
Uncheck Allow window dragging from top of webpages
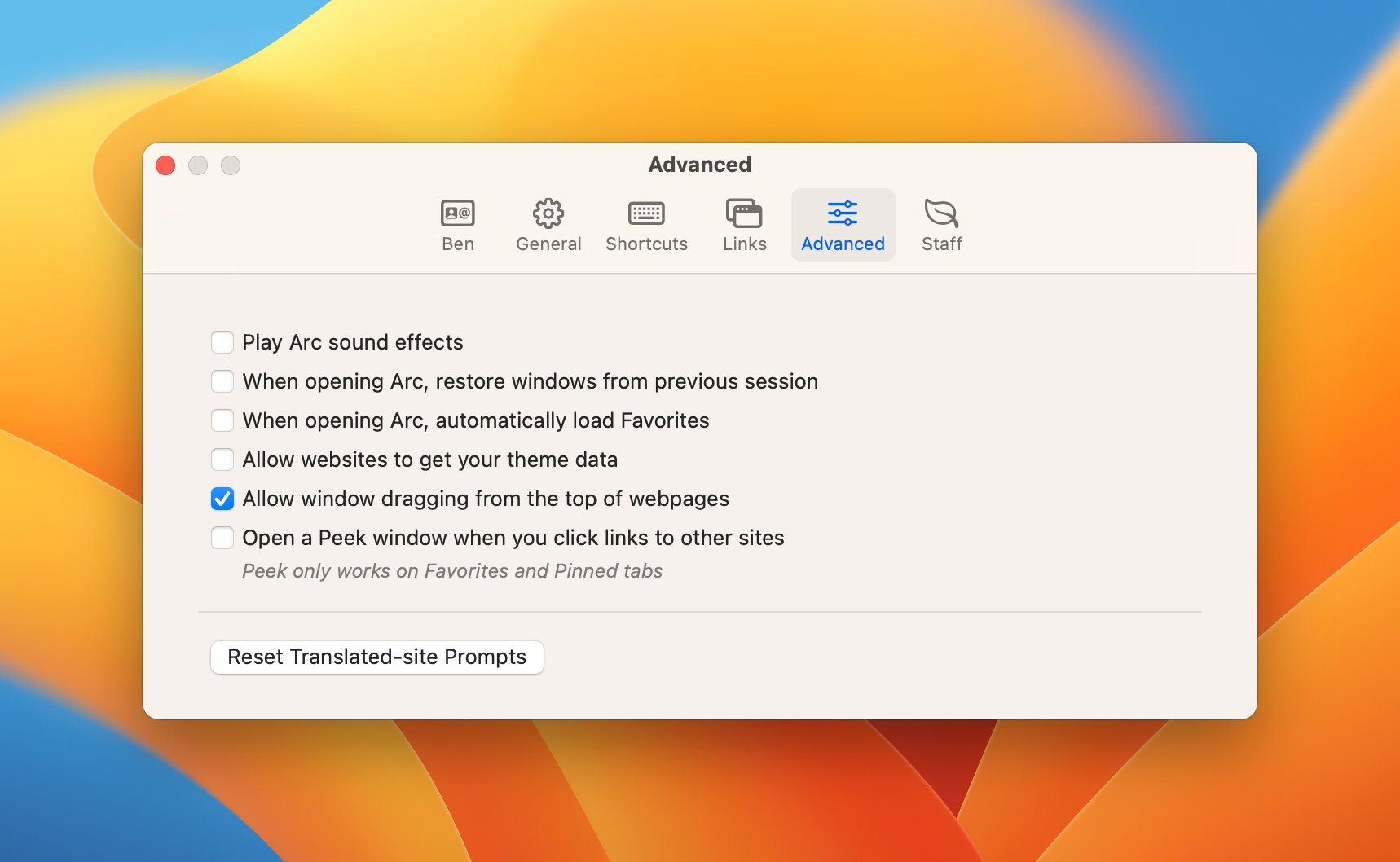click(x=222, y=499)
